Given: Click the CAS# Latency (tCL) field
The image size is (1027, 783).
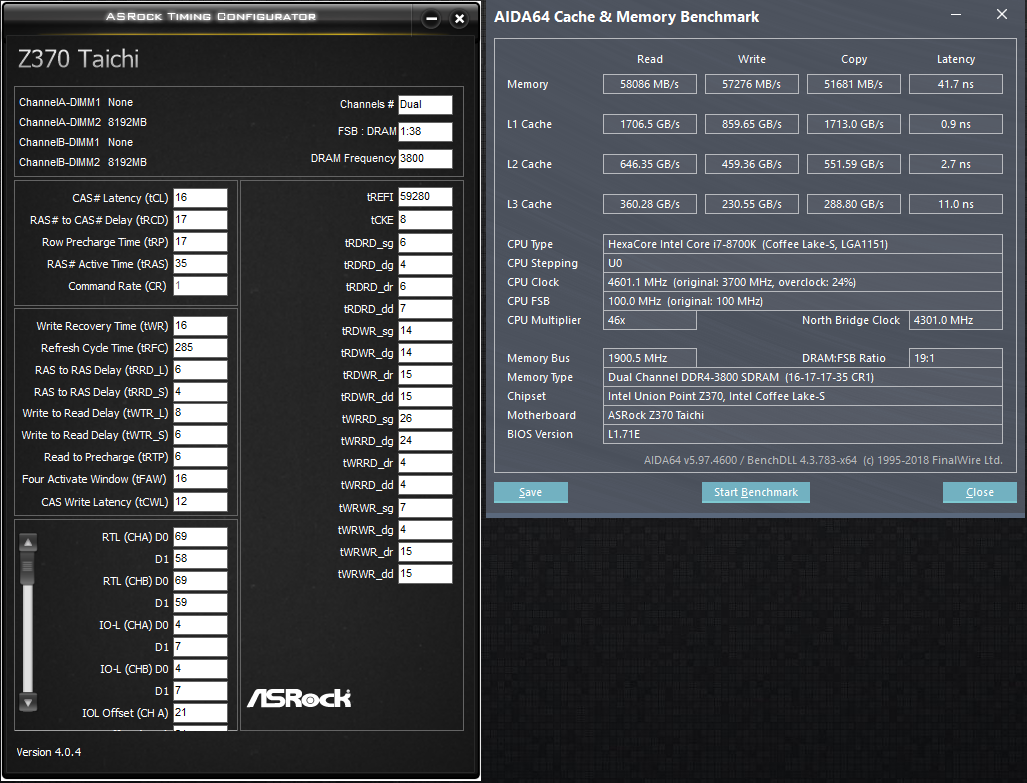Looking at the screenshot, I should click(x=200, y=198).
